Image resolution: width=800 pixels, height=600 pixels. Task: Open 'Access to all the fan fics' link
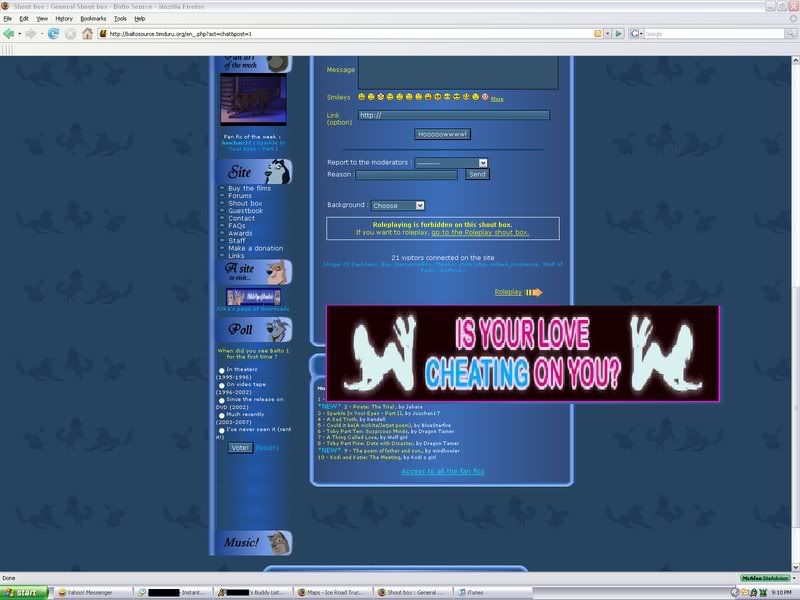pos(443,471)
